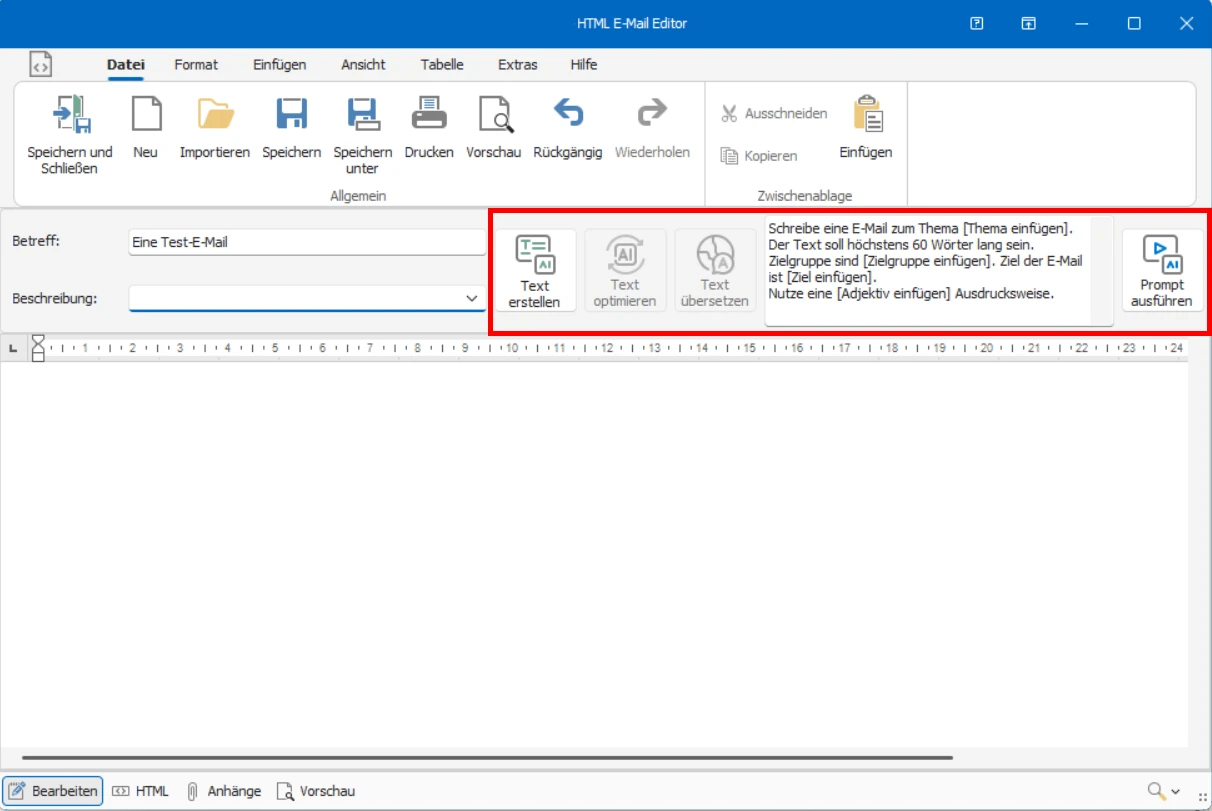The height and width of the screenshot is (811, 1212).
Task: Open the Extras ribbon tab
Action: (x=518, y=64)
